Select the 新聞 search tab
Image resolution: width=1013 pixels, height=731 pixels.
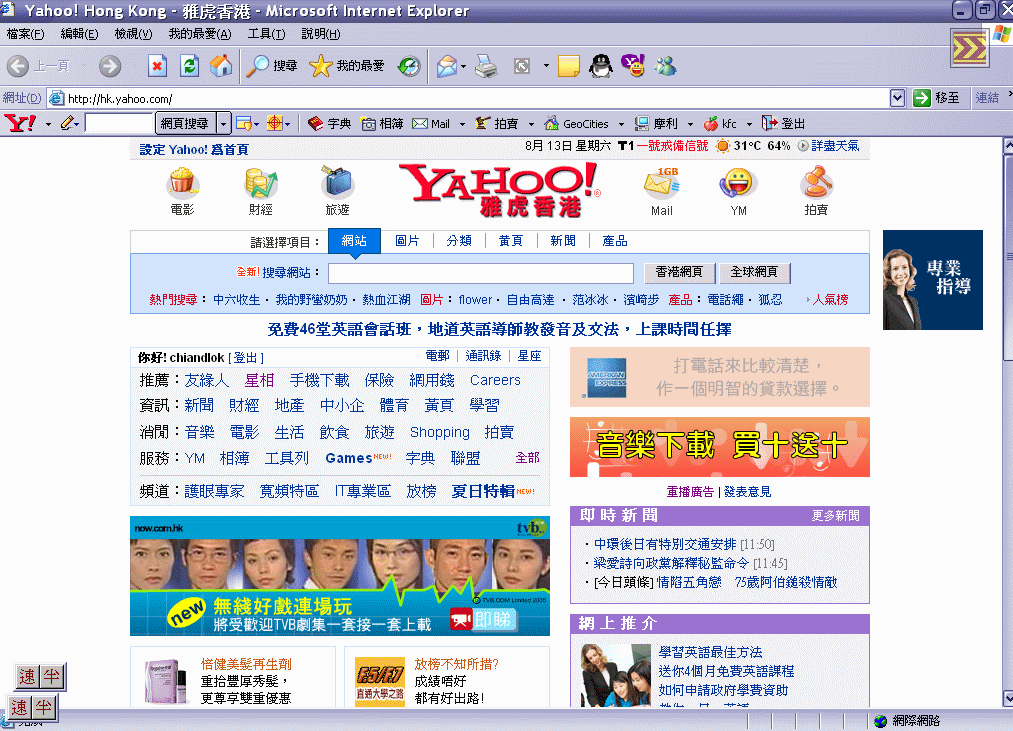(563, 241)
